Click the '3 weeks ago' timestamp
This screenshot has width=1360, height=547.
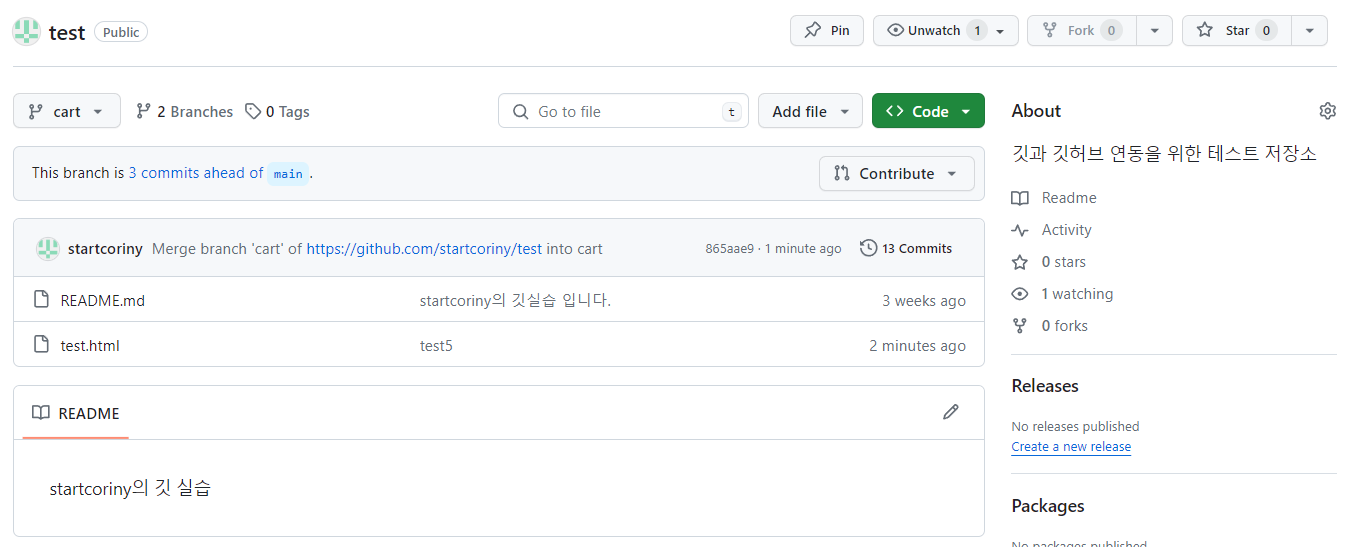(x=924, y=300)
